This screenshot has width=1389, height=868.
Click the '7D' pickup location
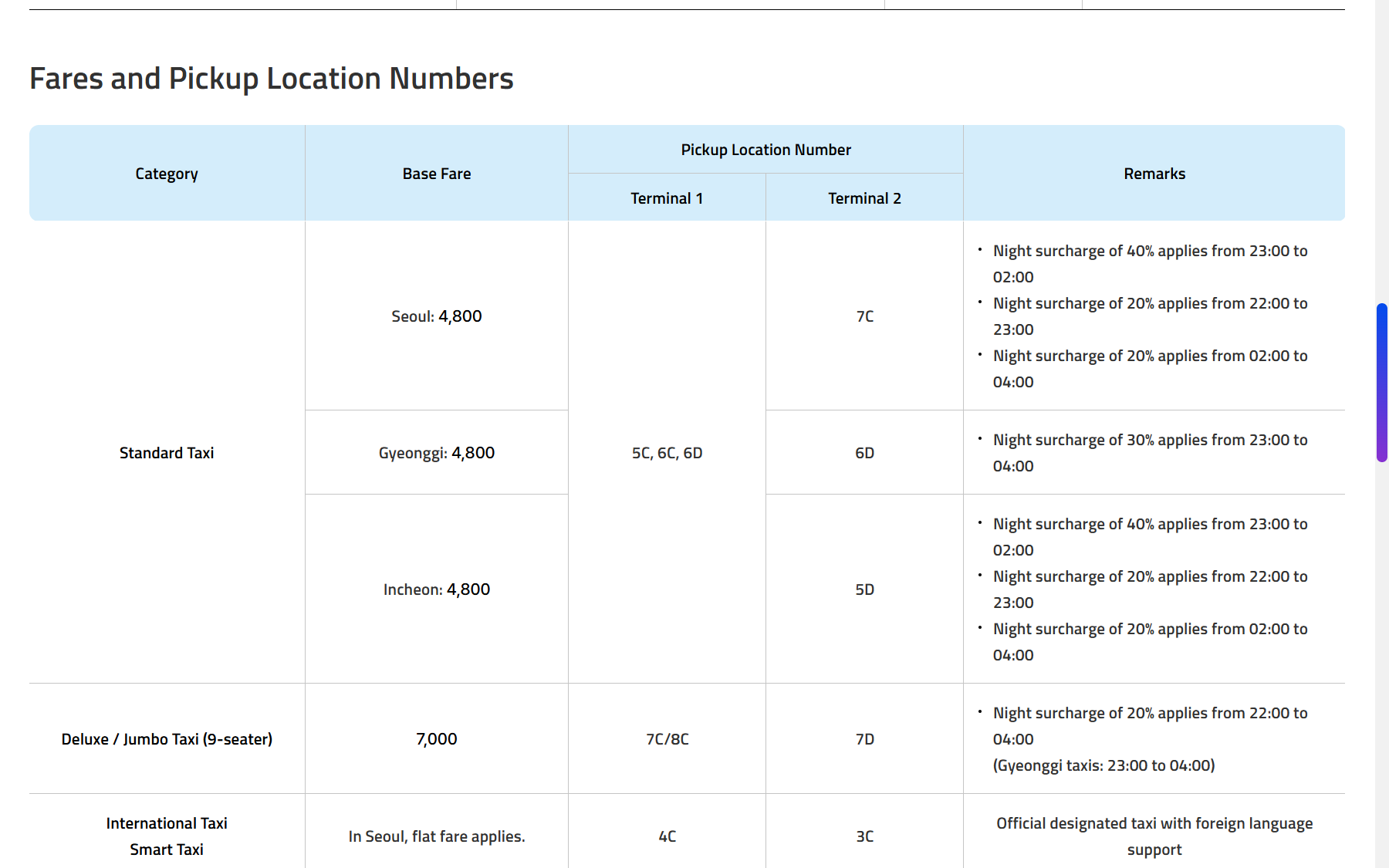pos(865,739)
